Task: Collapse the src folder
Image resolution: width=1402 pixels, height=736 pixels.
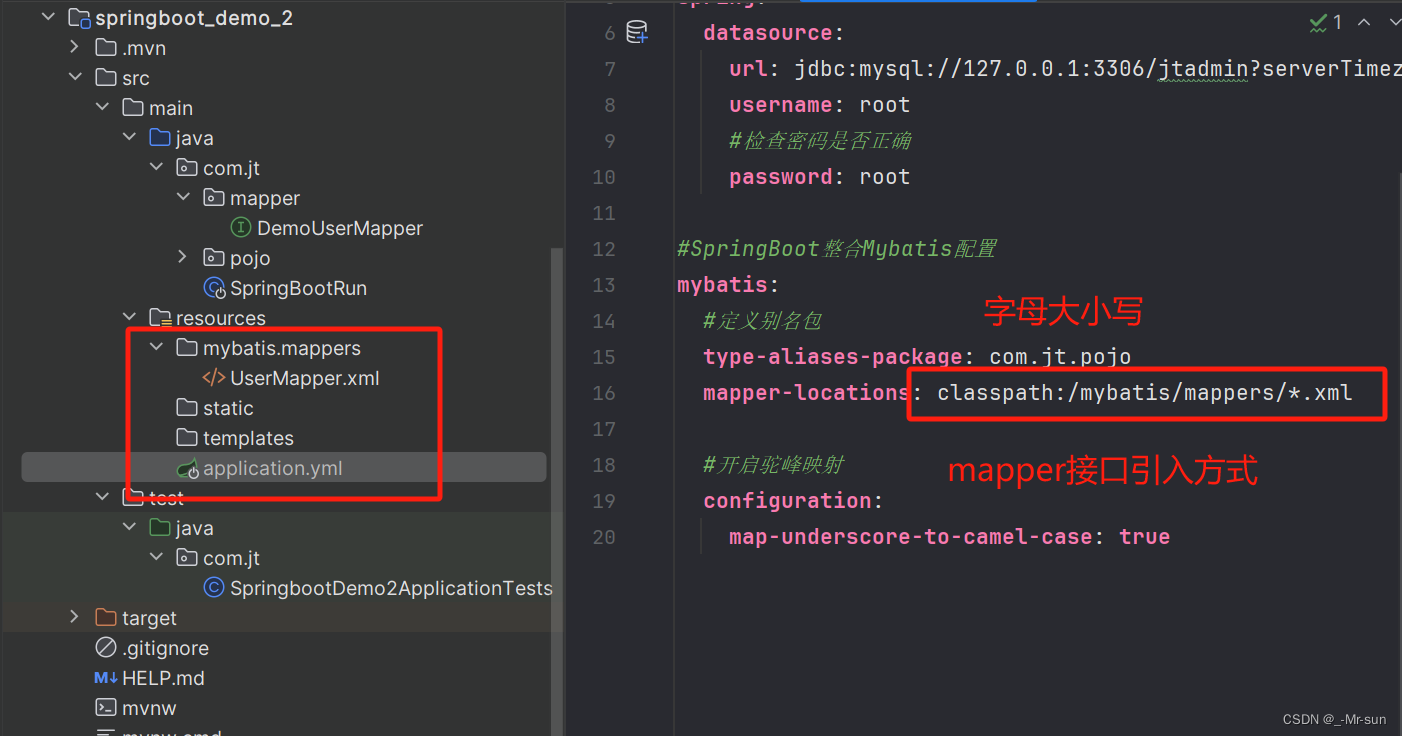Action: pyautogui.click(x=76, y=78)
